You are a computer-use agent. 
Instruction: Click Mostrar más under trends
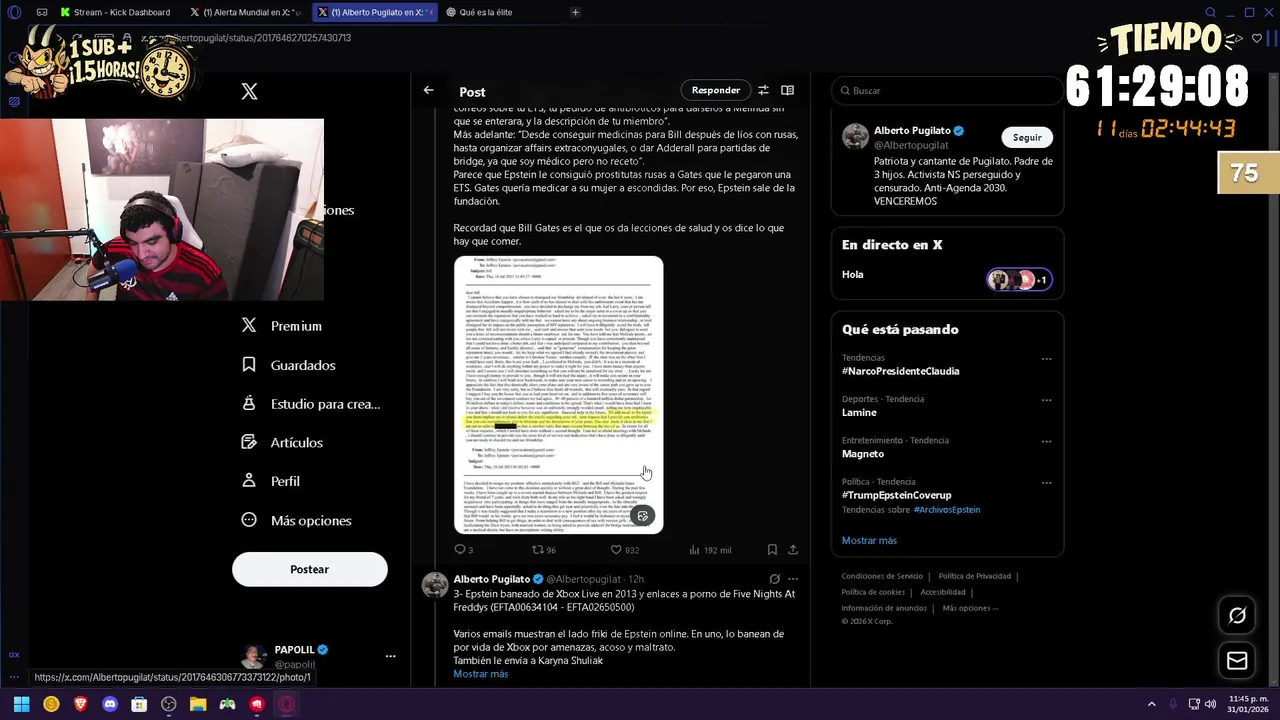tap(869, 540)
